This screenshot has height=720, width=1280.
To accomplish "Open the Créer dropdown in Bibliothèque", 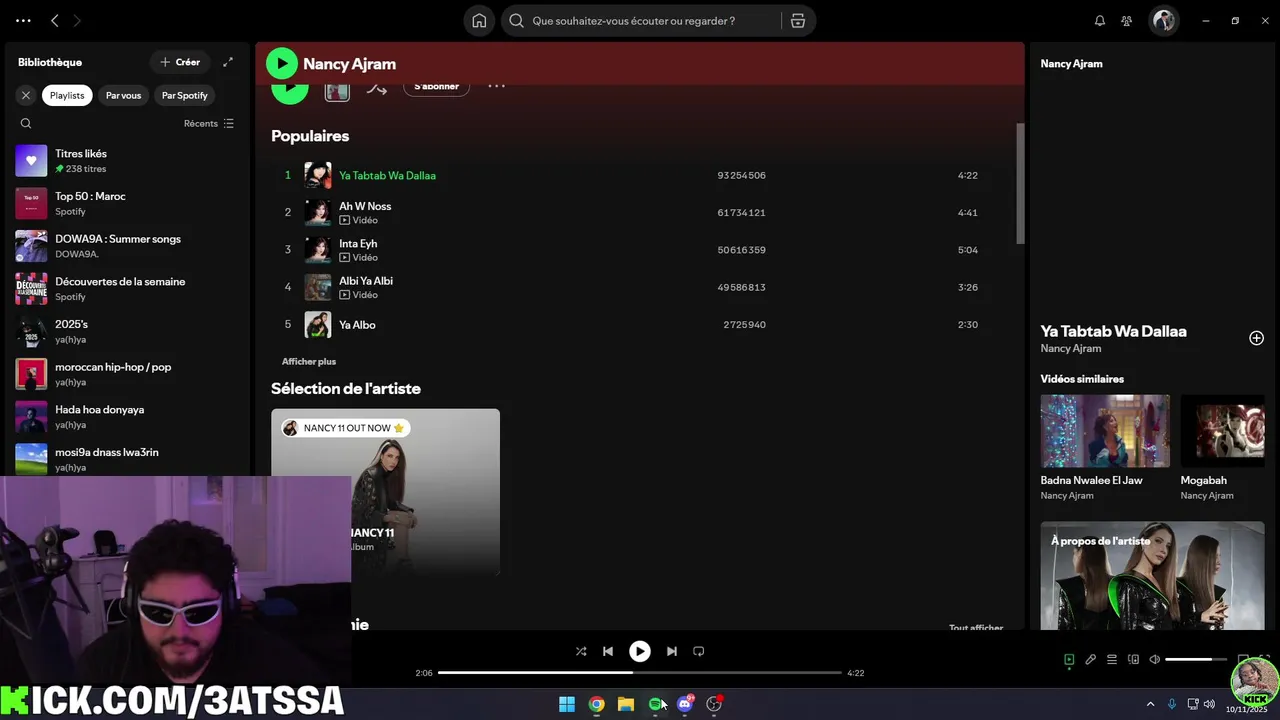I will pyautogui.click(x=180, y=62).
